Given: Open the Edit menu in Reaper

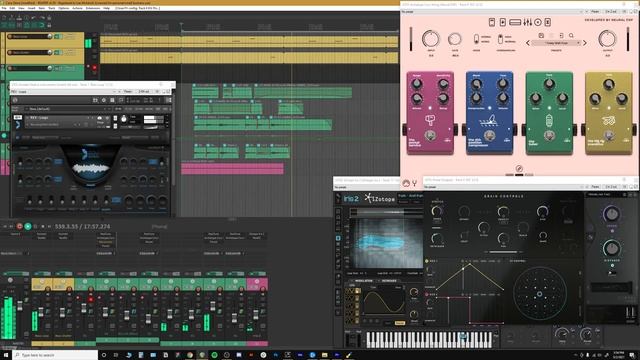Looking at the screenshot, I should [x=12, y=8].
